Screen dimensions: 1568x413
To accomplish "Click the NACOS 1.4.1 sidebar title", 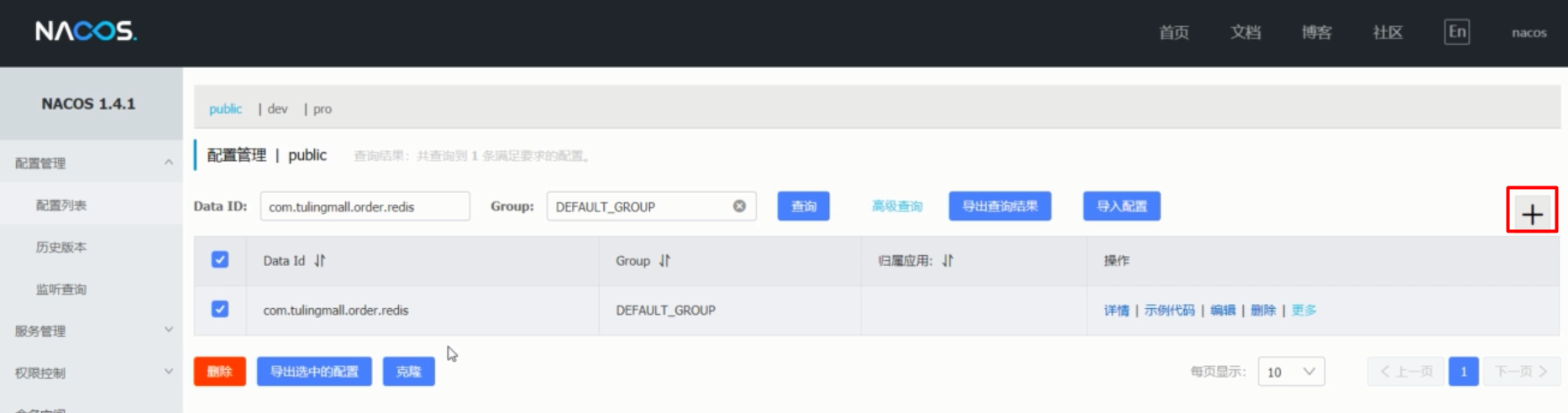I will [88, 104].
